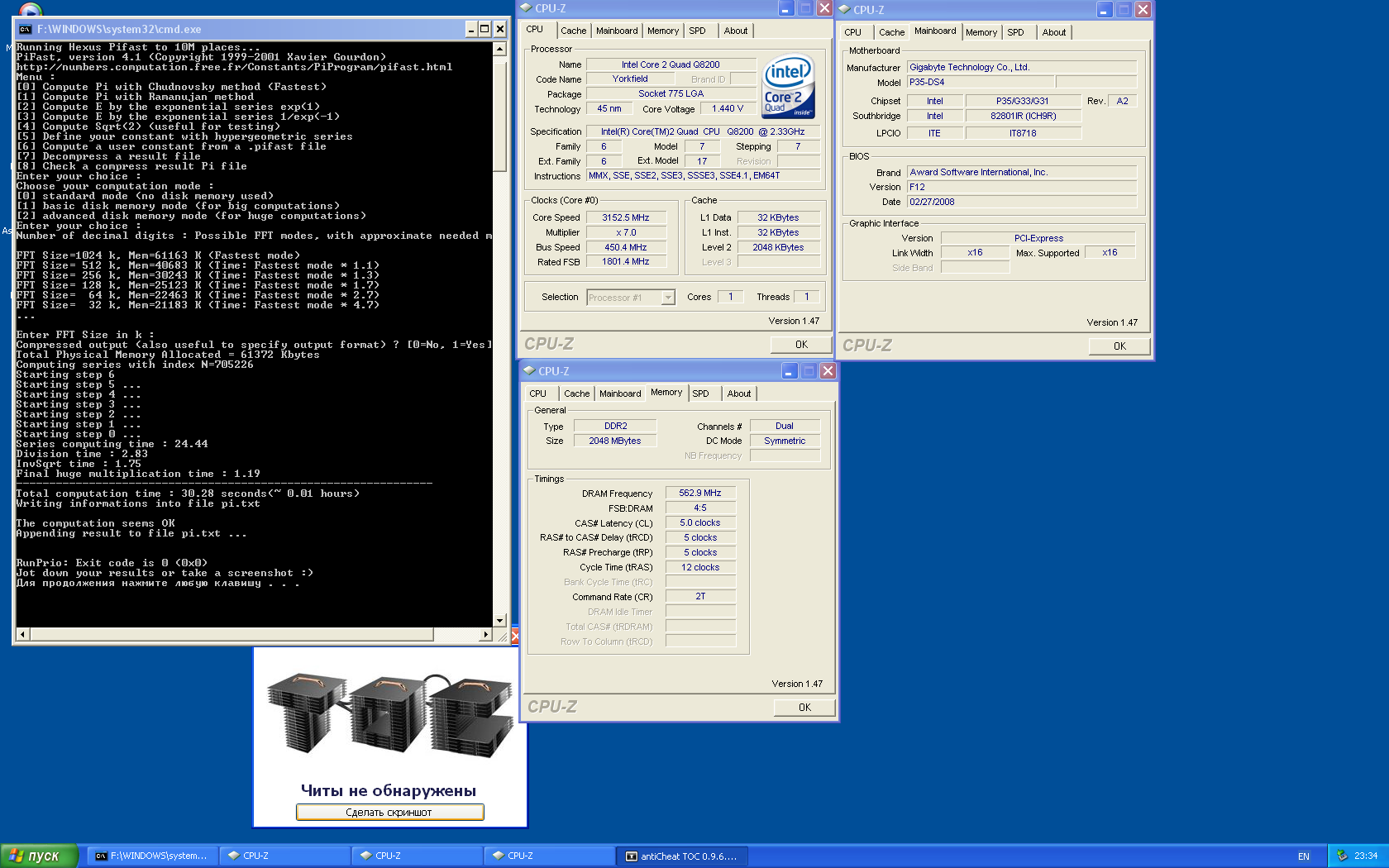Viewport: 1389px width, 868px height.
Task: Click cmd vertical scrollbar up arrow
Action: coord(499,49)
